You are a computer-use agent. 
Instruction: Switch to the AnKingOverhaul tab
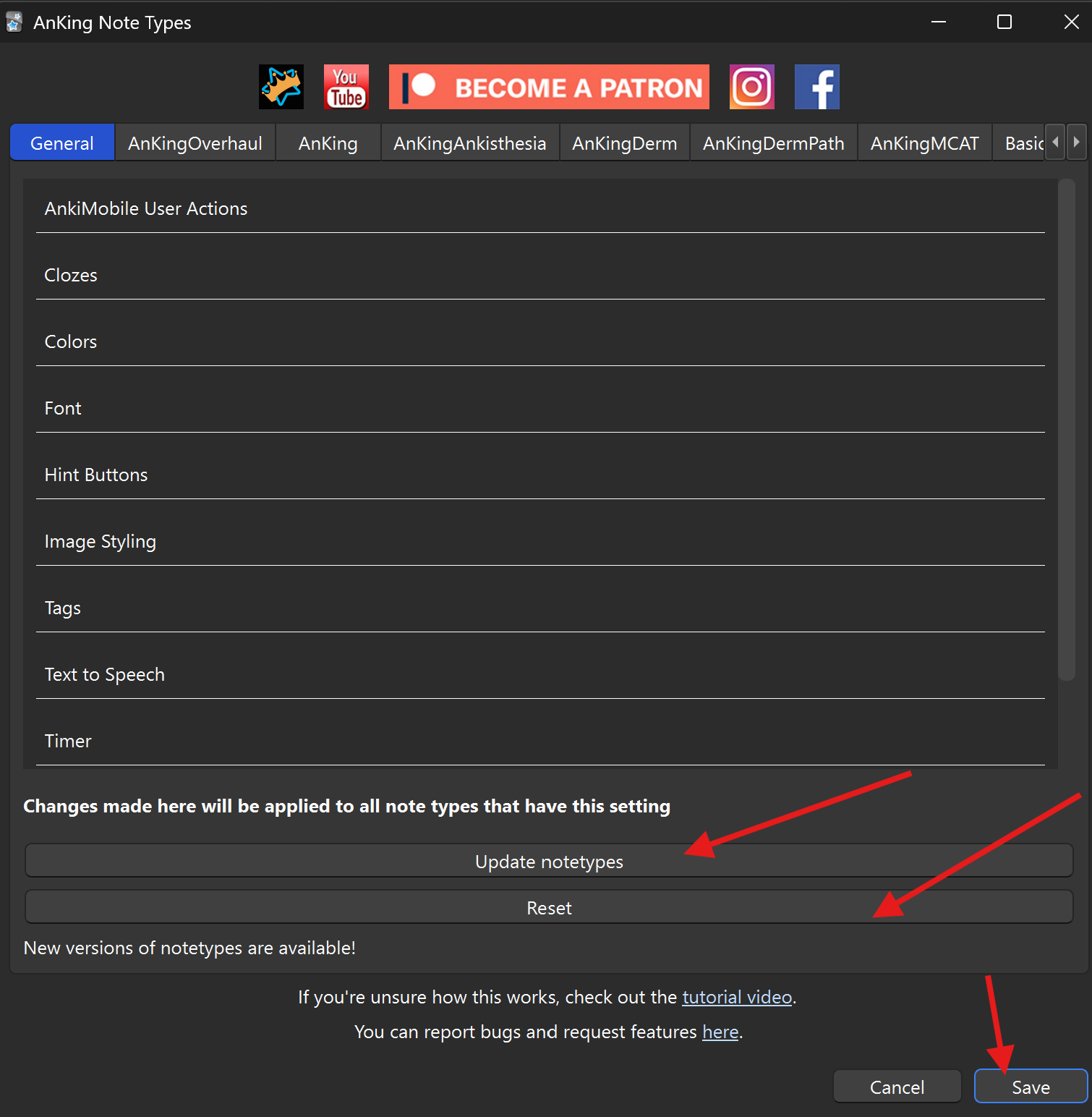coord(195,143)
